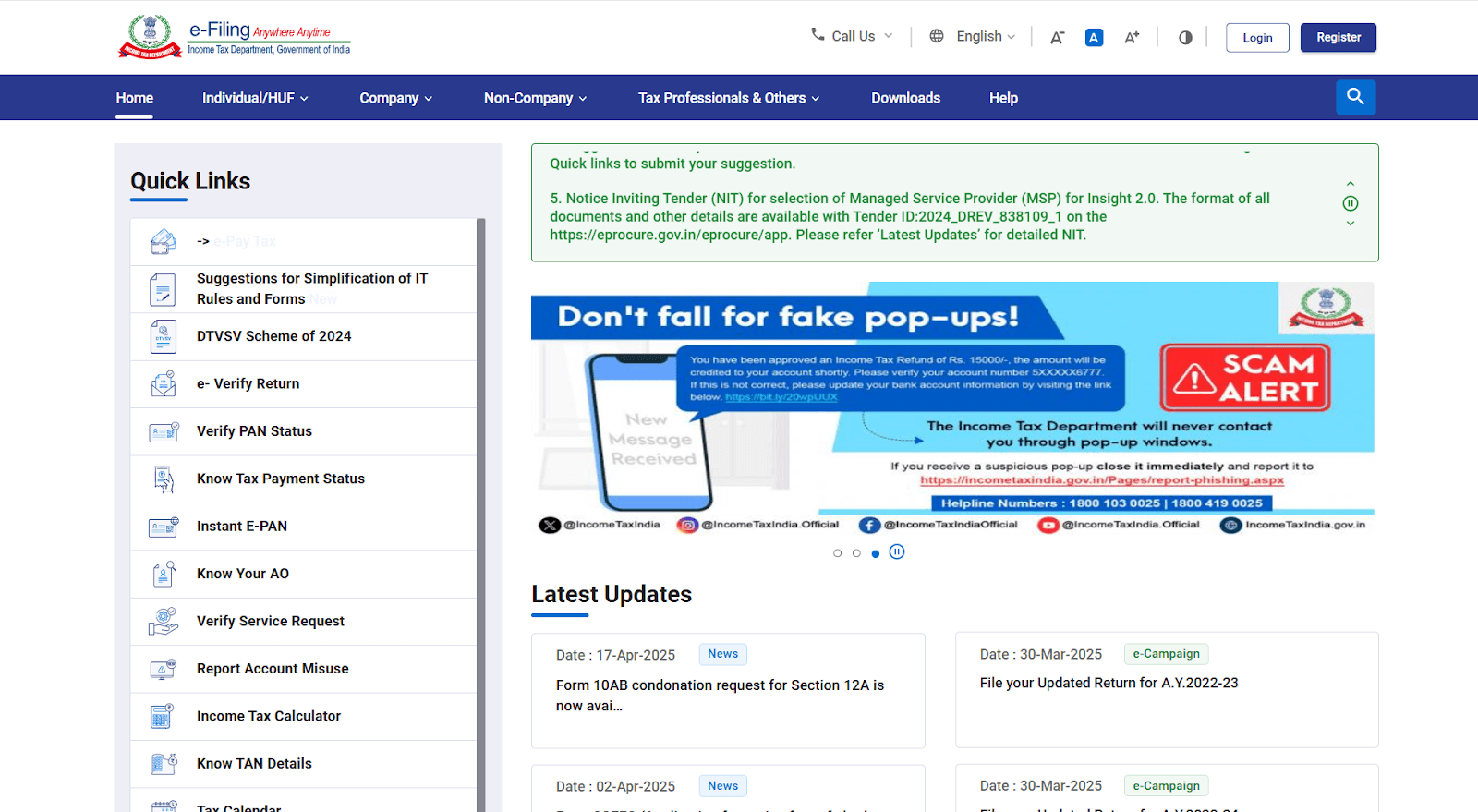Open the Know TAN Details link
Image resolution: width=1478 pixels, height=812 pixels.
(x=304, y=764)
